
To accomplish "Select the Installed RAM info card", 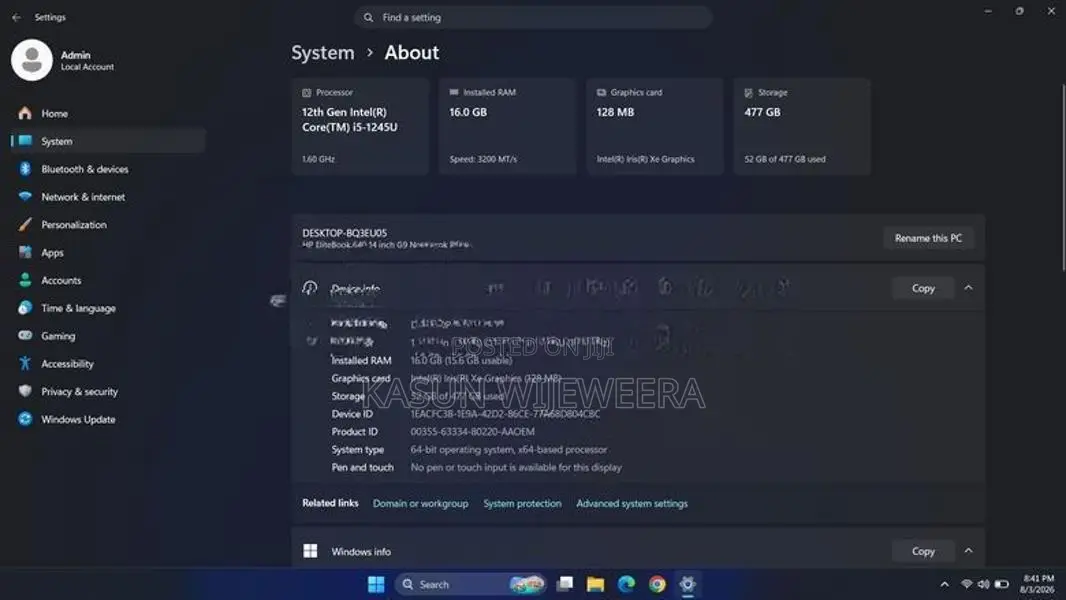I will [507, 126].
